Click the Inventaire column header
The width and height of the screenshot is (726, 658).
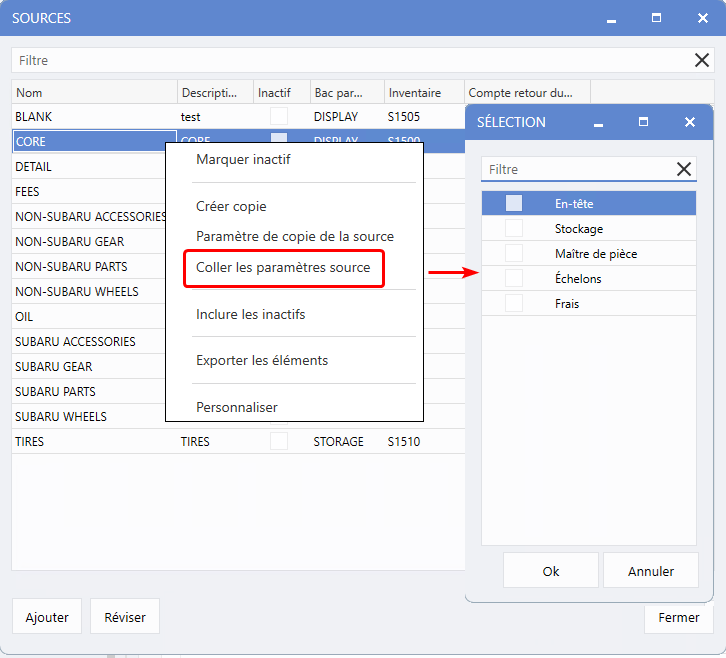click(424, 93)
